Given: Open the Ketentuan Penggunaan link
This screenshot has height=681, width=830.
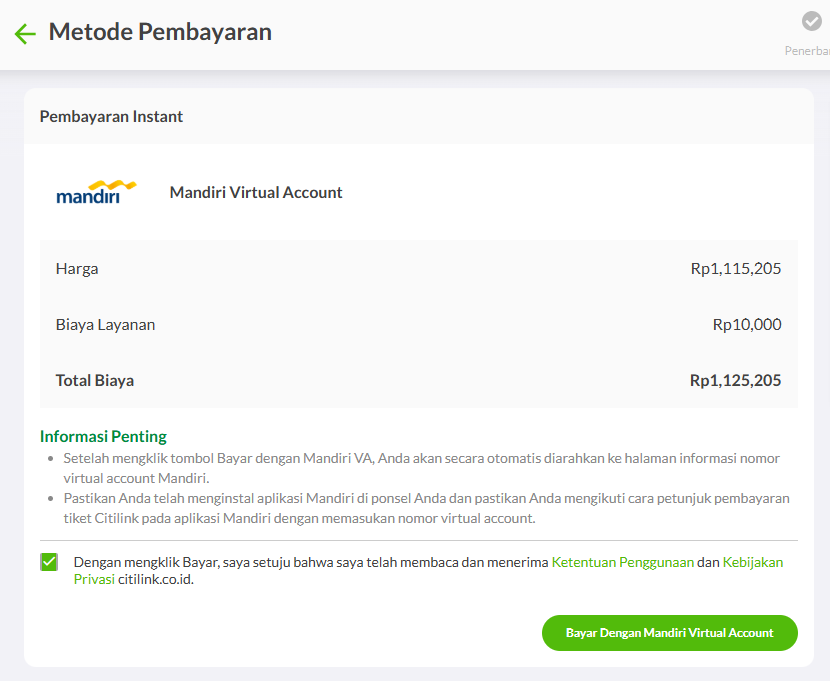Looking at the screenshot, I should pos(622,562).
